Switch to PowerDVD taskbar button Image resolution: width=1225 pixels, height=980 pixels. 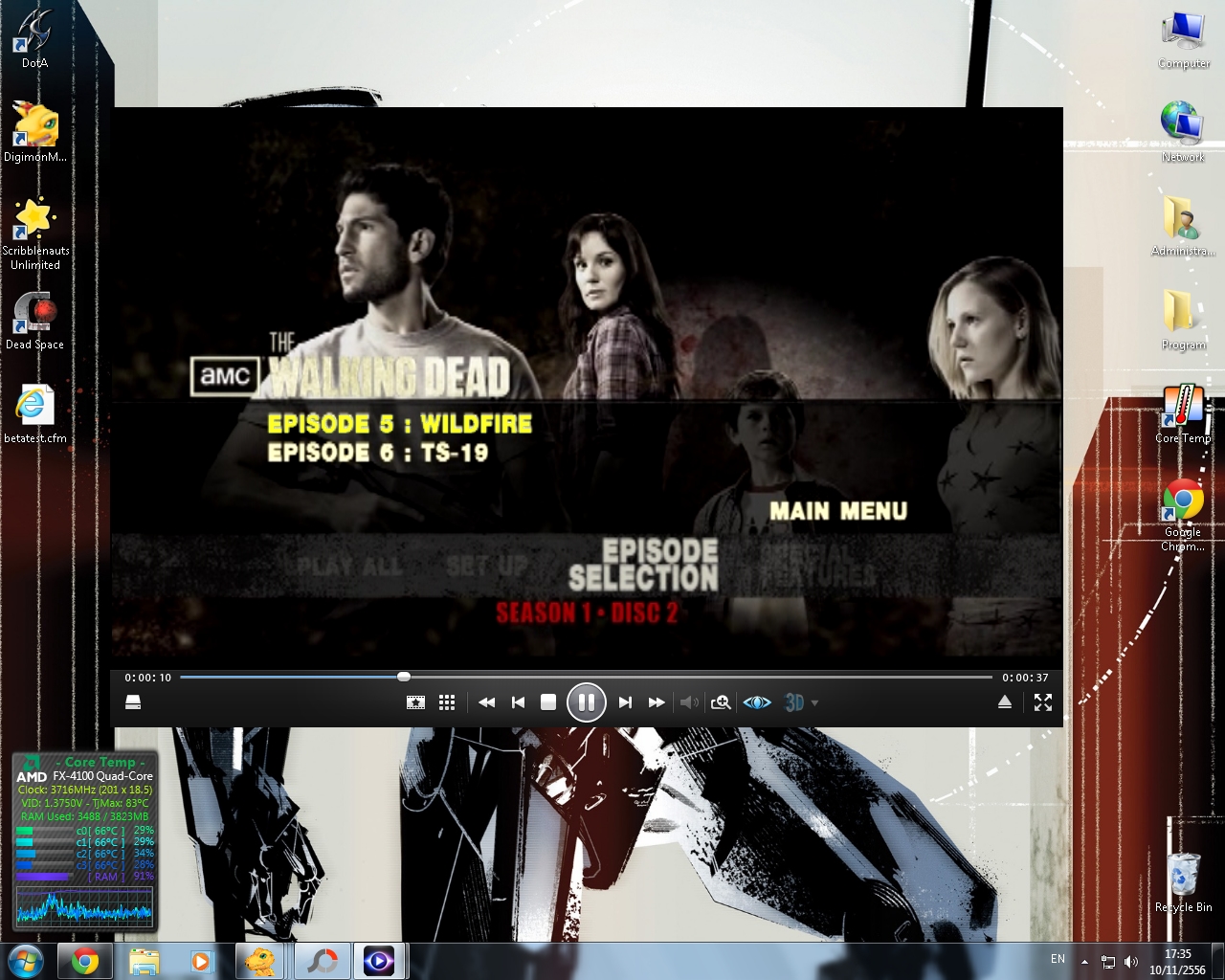click(x=380, y=961)
